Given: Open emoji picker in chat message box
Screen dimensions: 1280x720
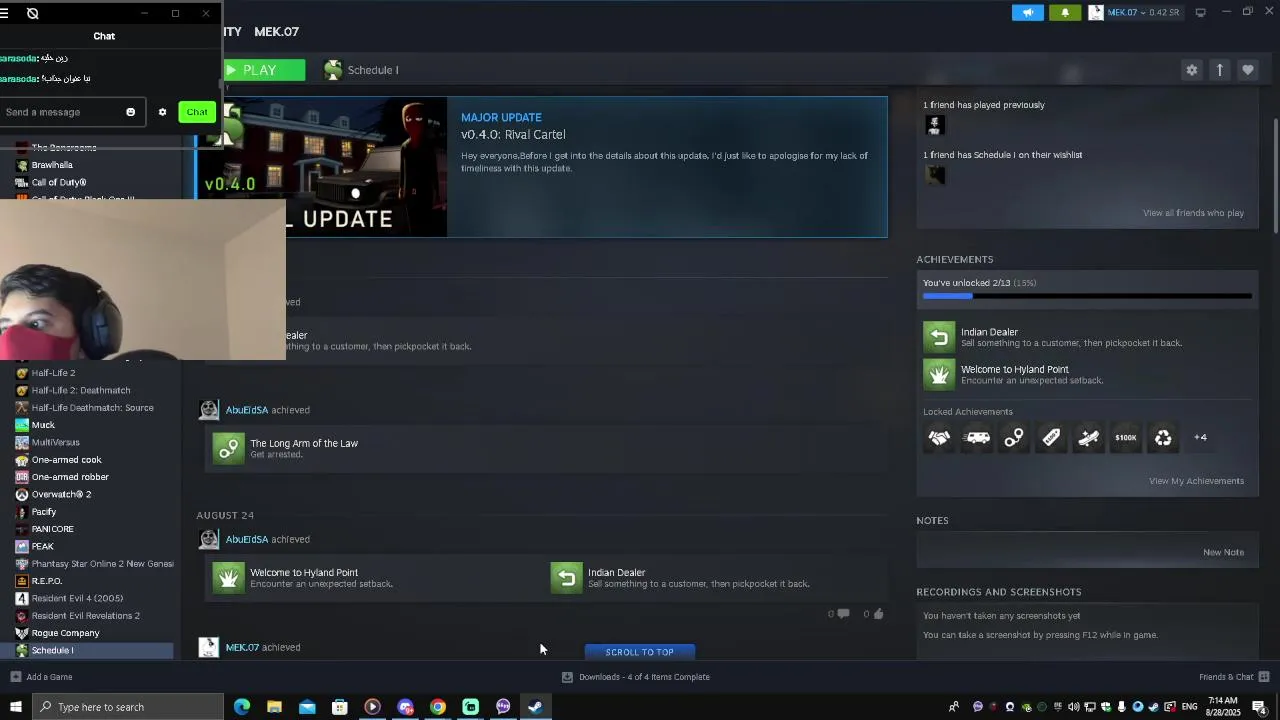Looking at the screenshot, I should [130, 112].
